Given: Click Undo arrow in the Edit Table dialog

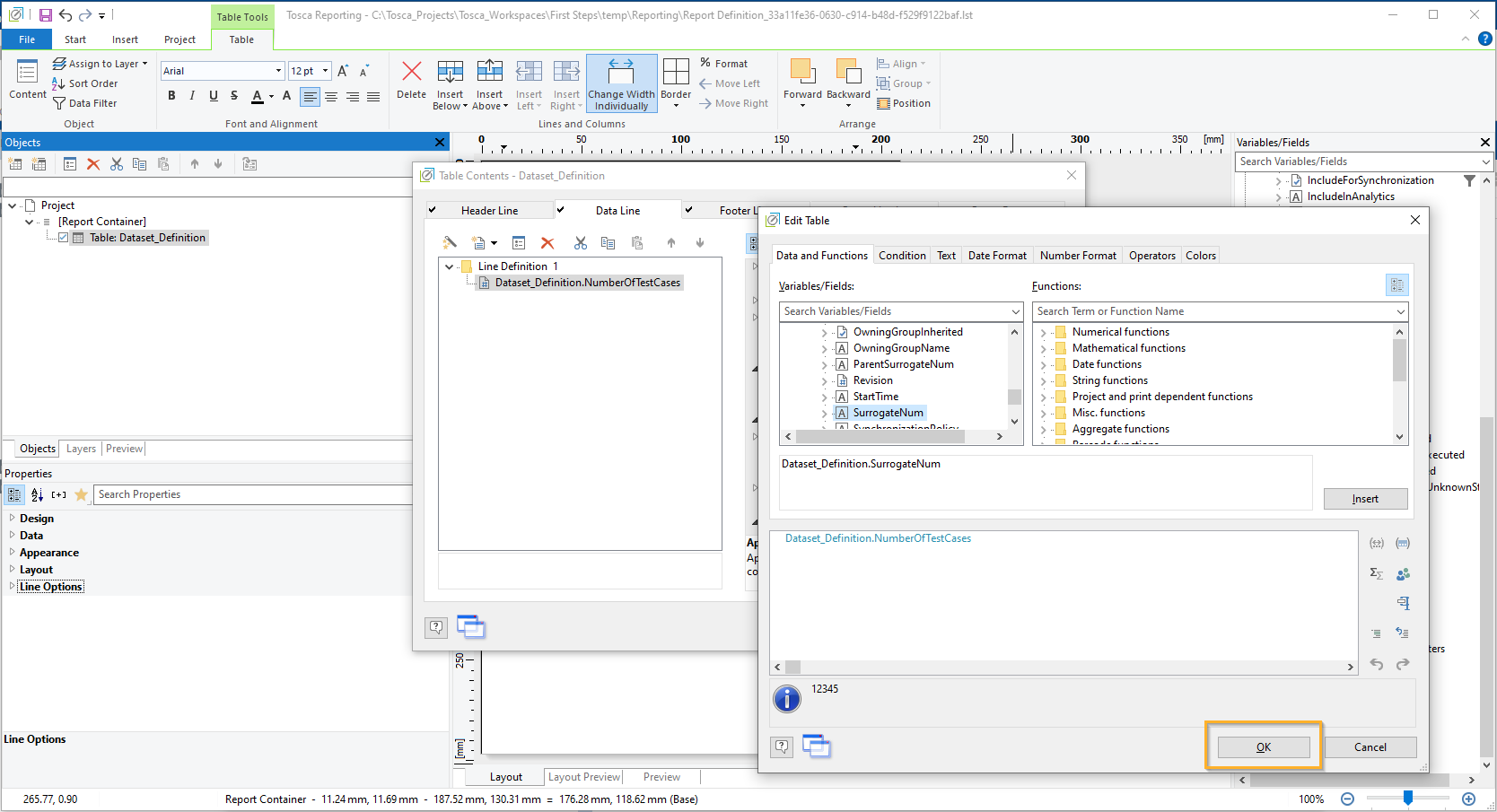Looking at the screenshot, I should tap(1377, 664).
